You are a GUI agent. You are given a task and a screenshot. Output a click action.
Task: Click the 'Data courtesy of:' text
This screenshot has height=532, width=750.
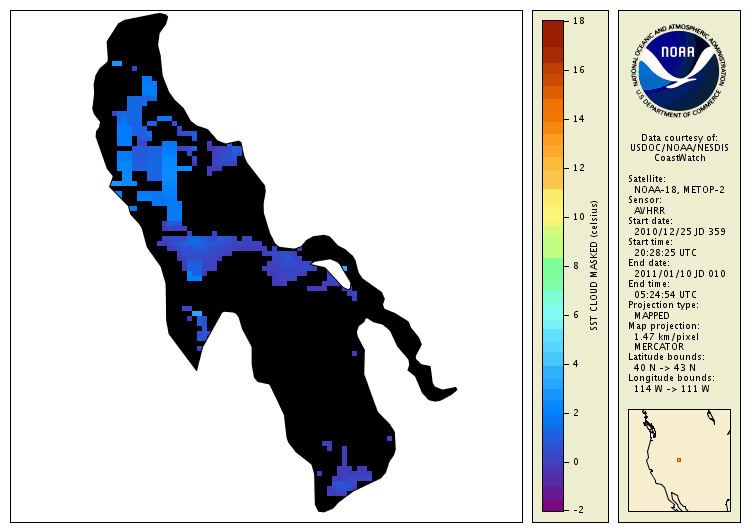[x=679, y=138]
